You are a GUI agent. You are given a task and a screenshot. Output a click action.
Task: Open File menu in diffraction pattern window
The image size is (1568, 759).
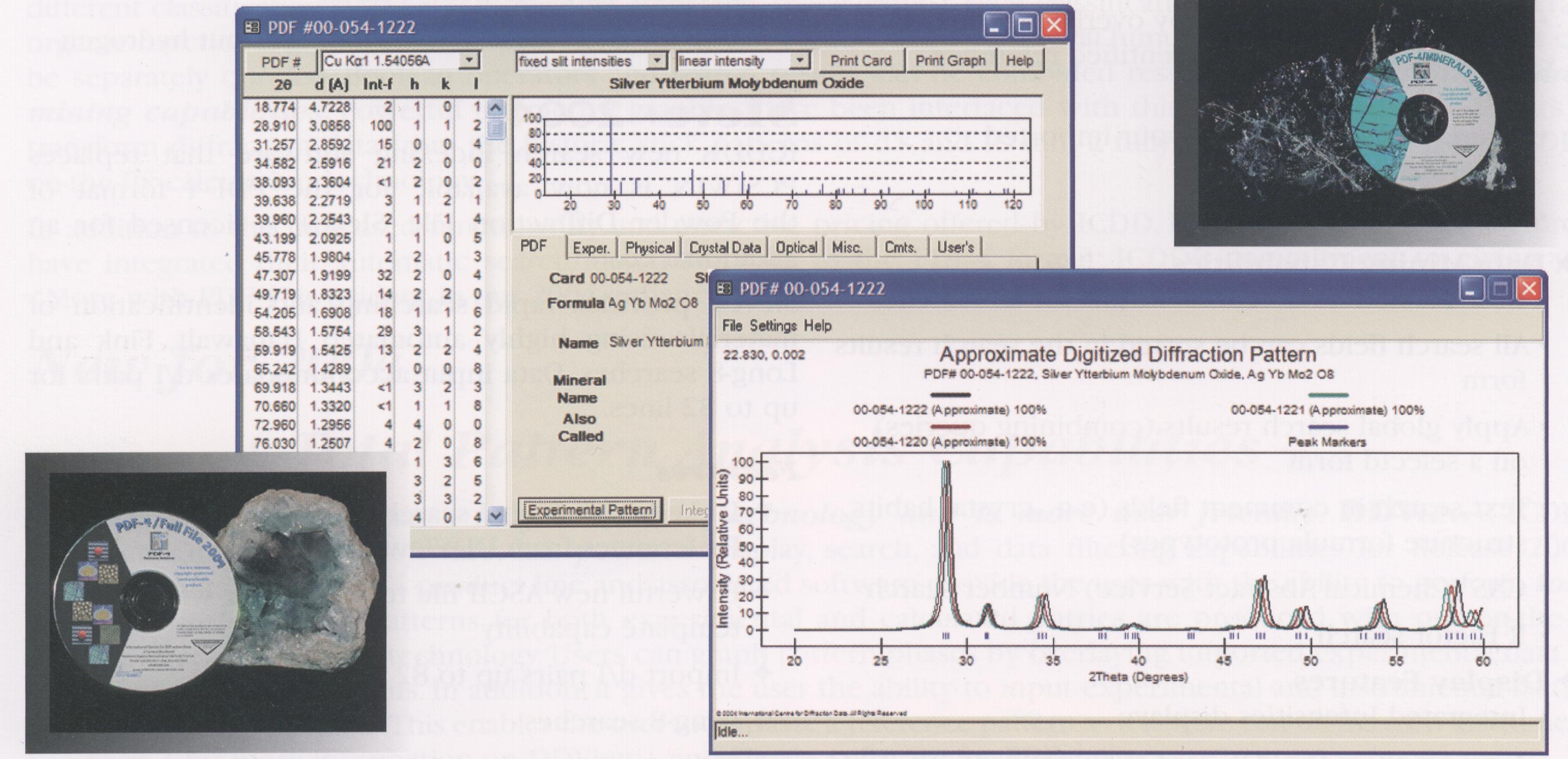click(x=732, y=326)
